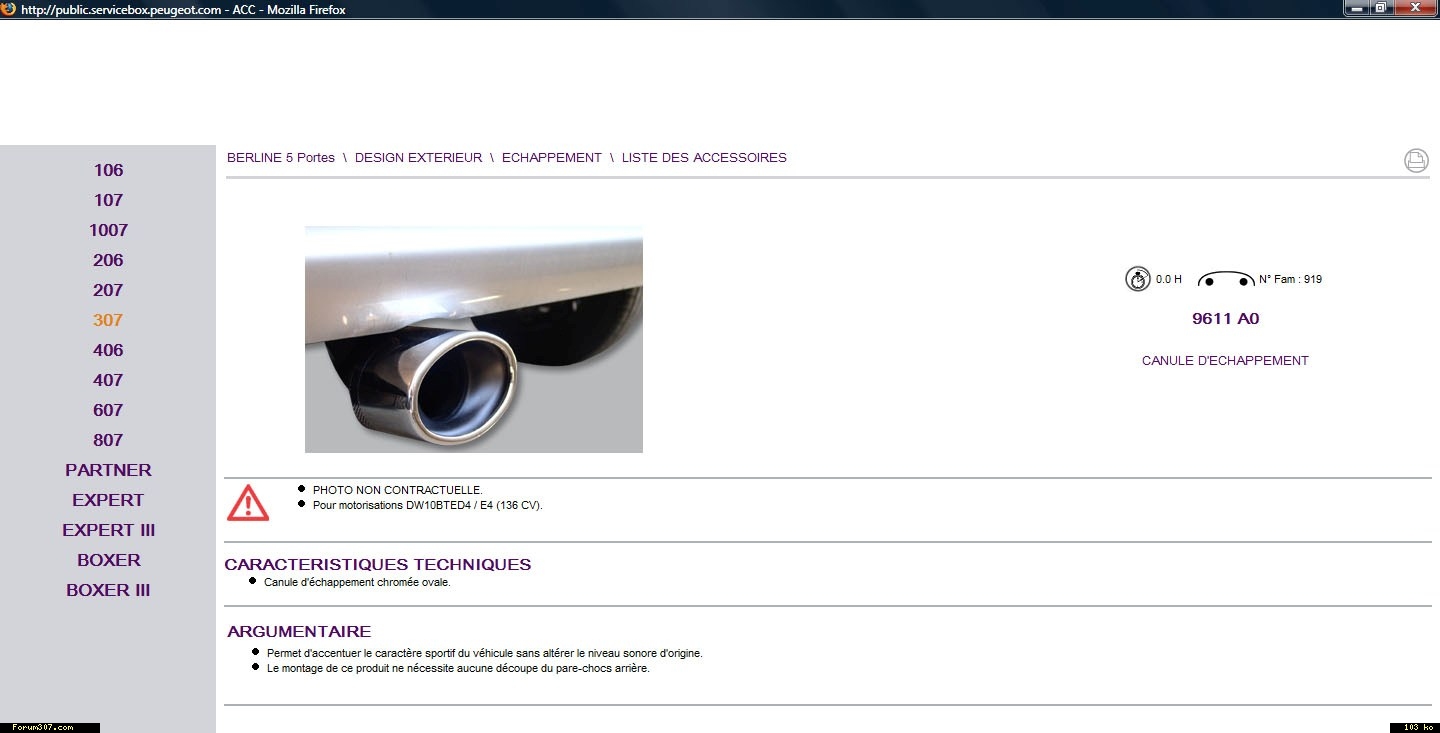This screenshot has width=1440, height=733.
Task: Click the stopwatch fitting time icon
Action: (x=1137, y=280)
